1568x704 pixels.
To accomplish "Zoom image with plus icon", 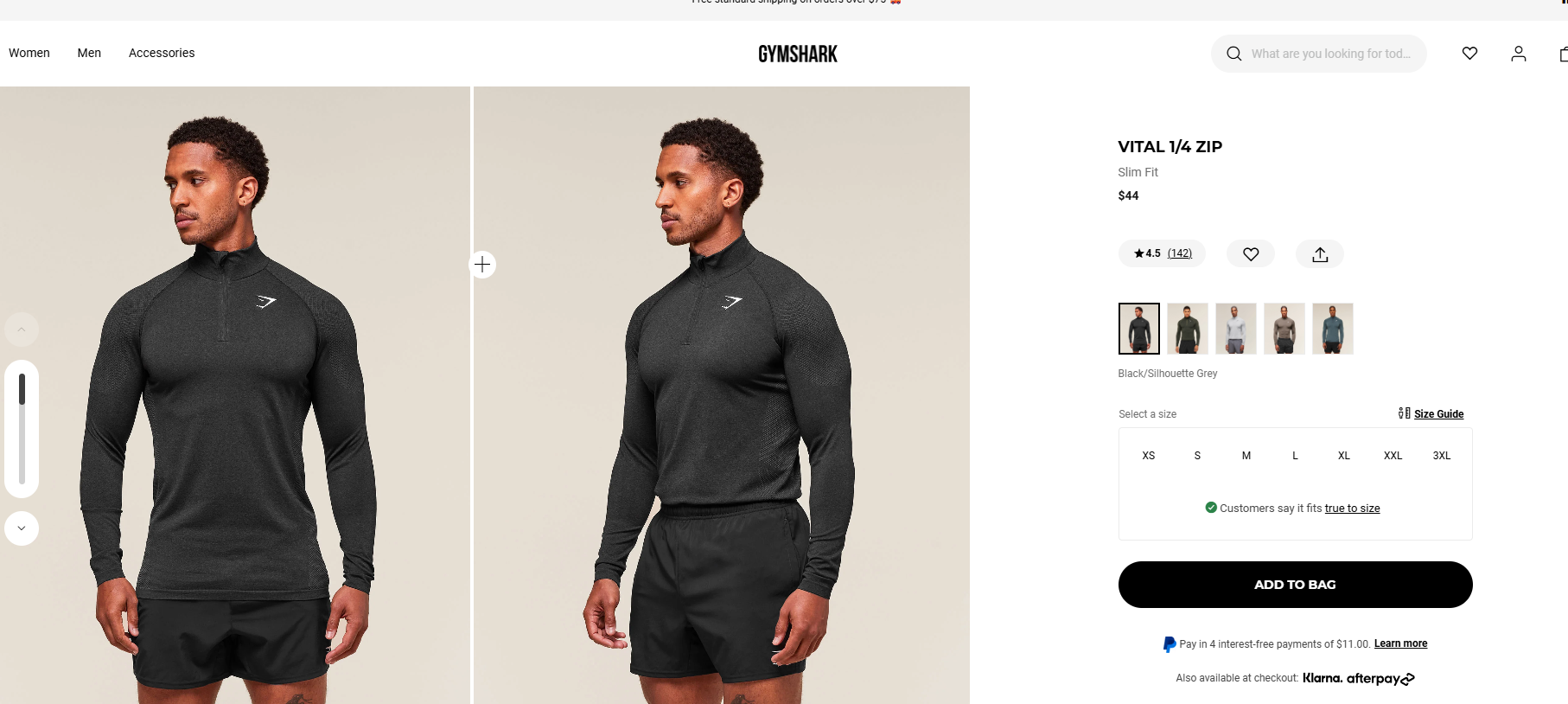I will [x=482, y=264].
